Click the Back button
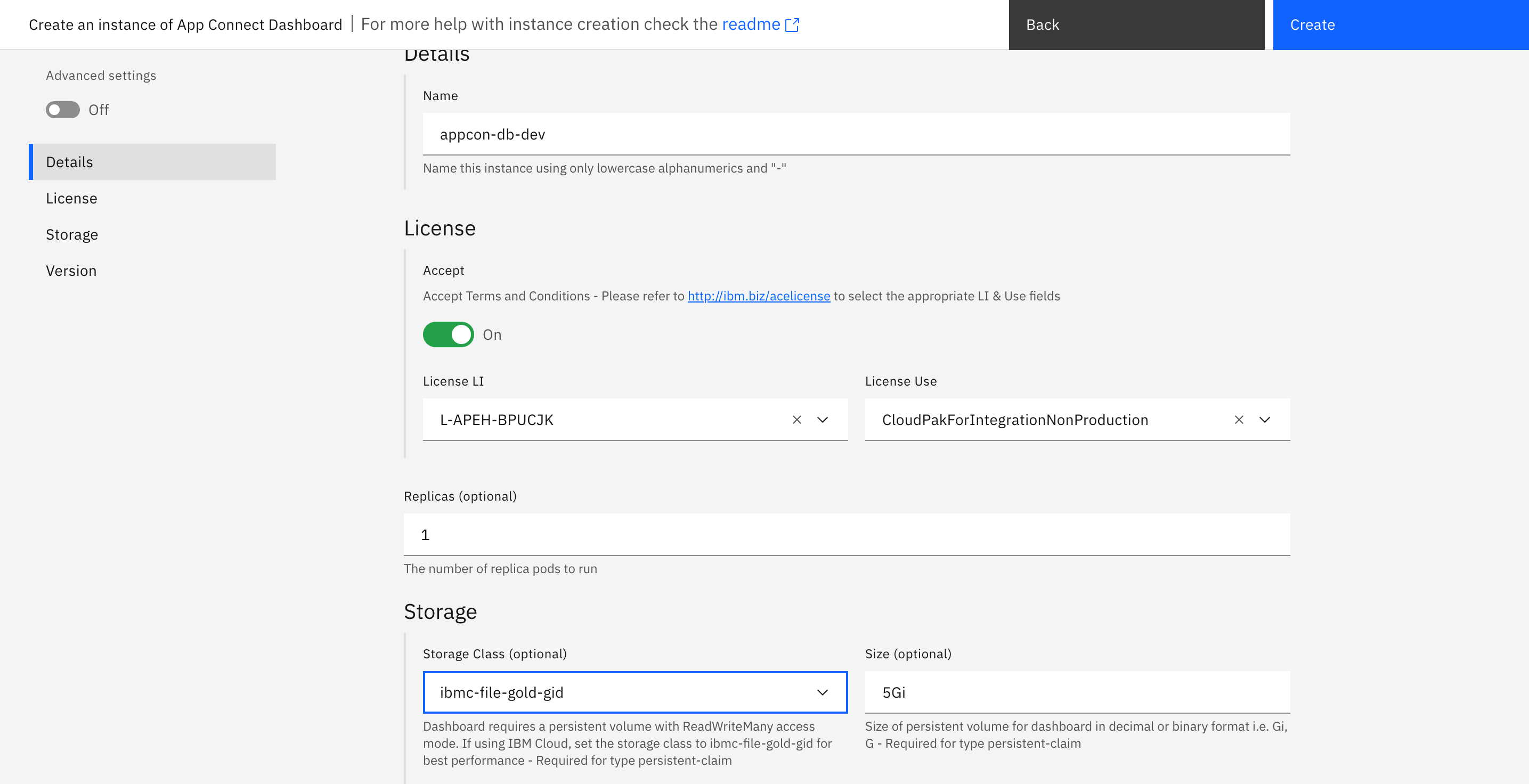The image size is (1529, 784). pos(1136,24)
